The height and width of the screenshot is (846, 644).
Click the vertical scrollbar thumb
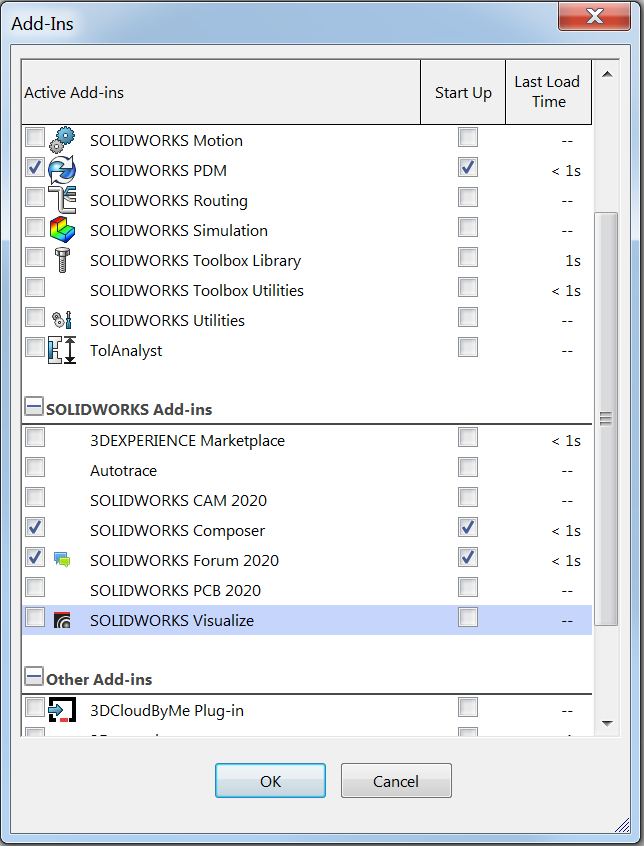click(606, 419)
